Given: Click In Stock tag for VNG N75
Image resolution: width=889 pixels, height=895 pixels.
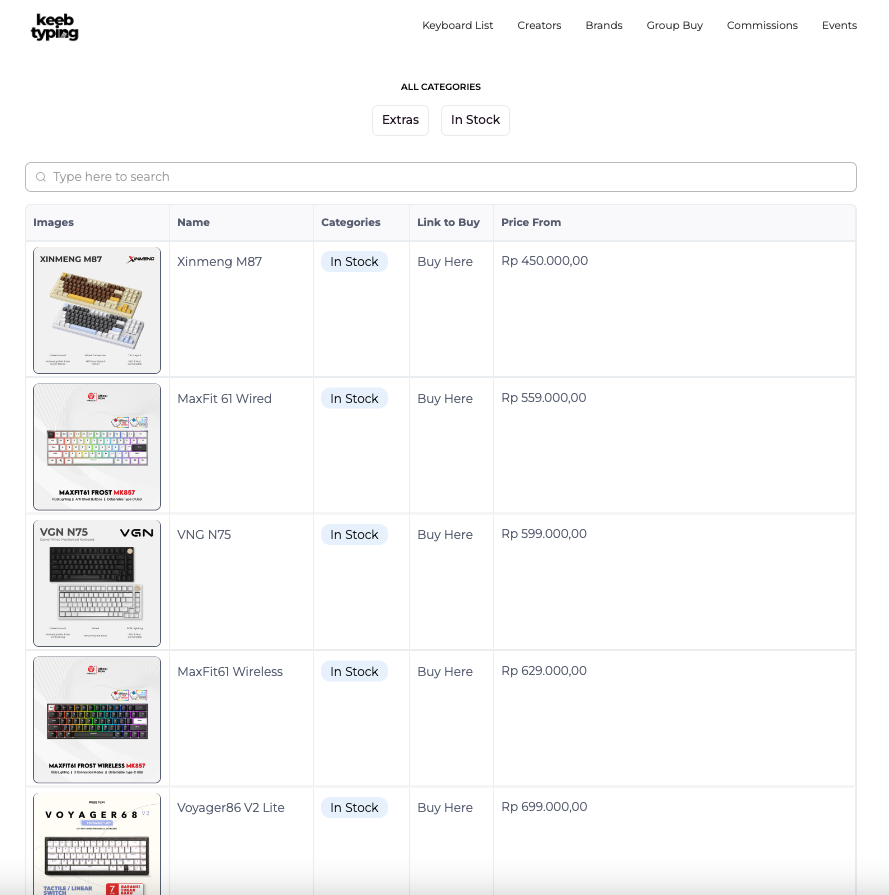Looking at the screenshot, I should (x=354, y=534).
